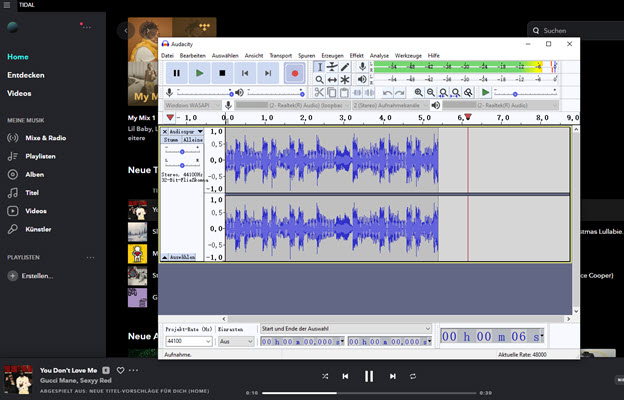Select the Envelope tool
624x400 pixels.
332,67
